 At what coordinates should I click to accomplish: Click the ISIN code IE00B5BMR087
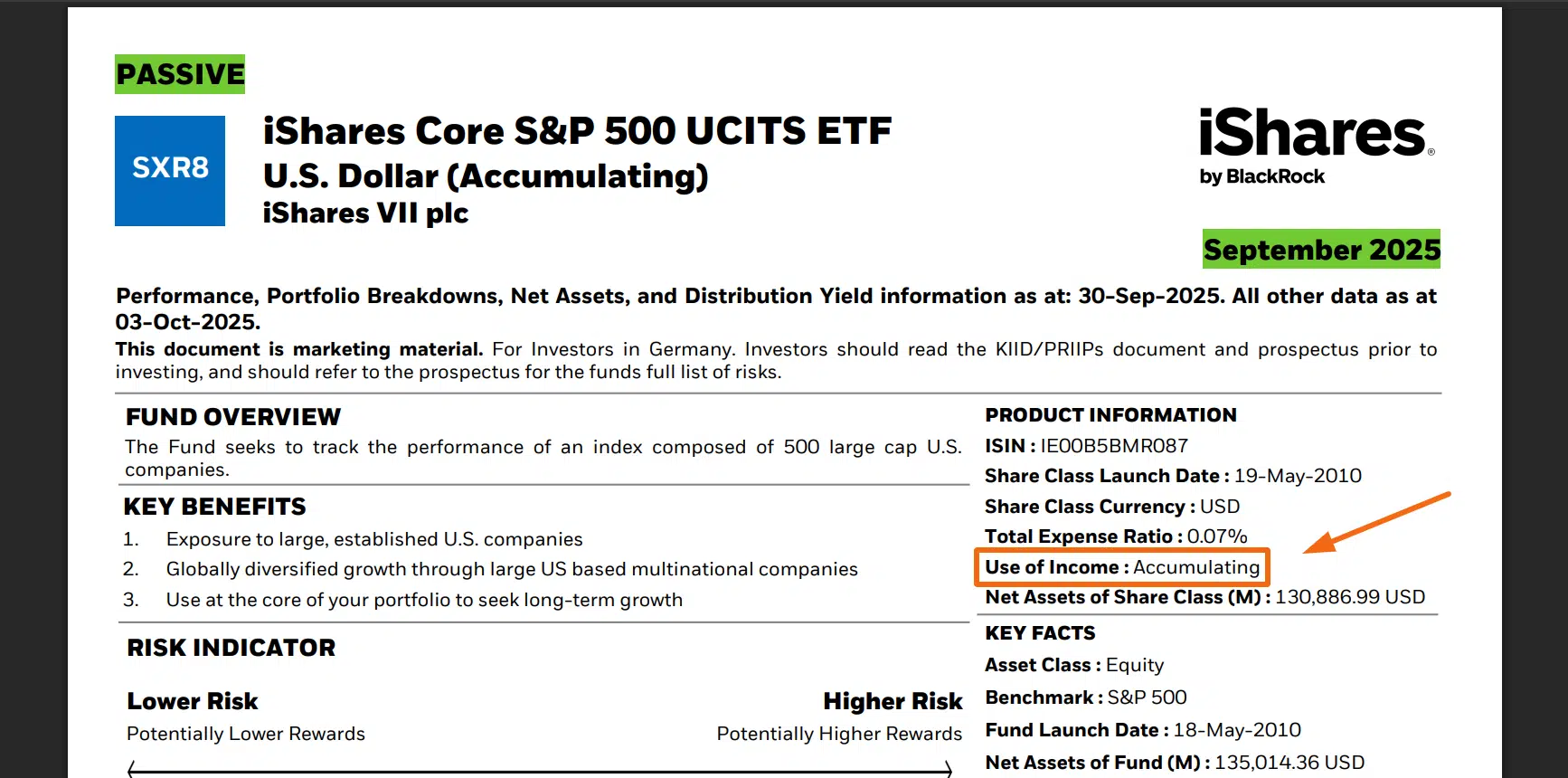[x=1114, y=446]
